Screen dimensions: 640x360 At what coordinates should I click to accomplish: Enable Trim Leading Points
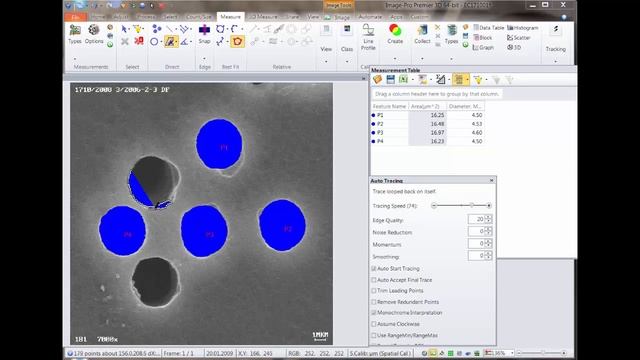(373, 291)
